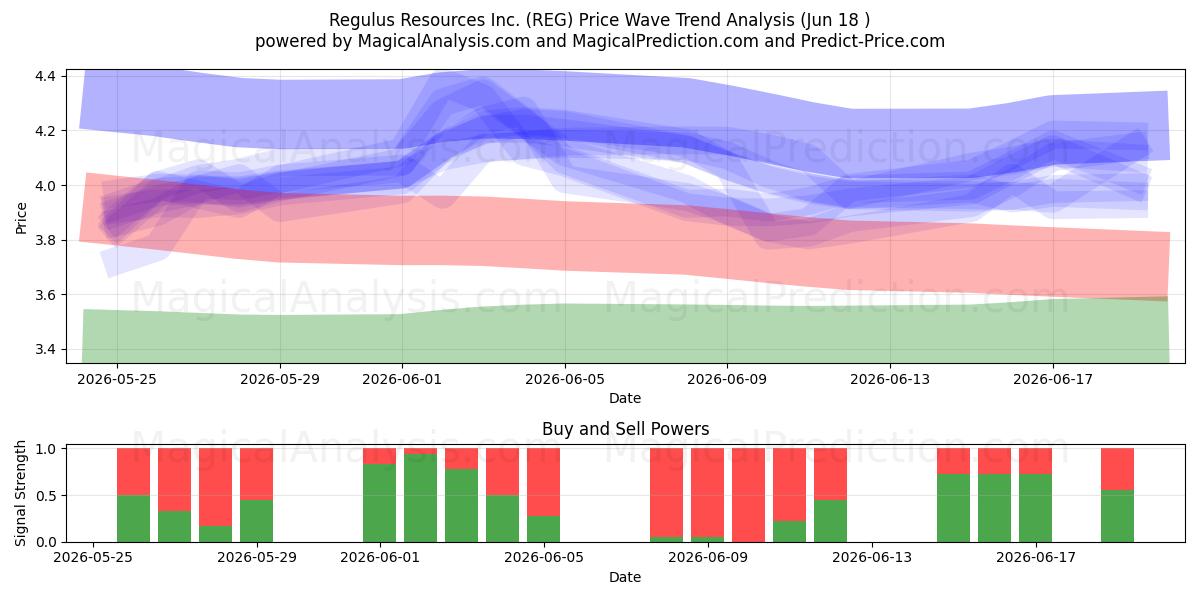Click 2026-06-05 tick on price chart axis
Screen dimensions: 1200x600
click(565, 379)
